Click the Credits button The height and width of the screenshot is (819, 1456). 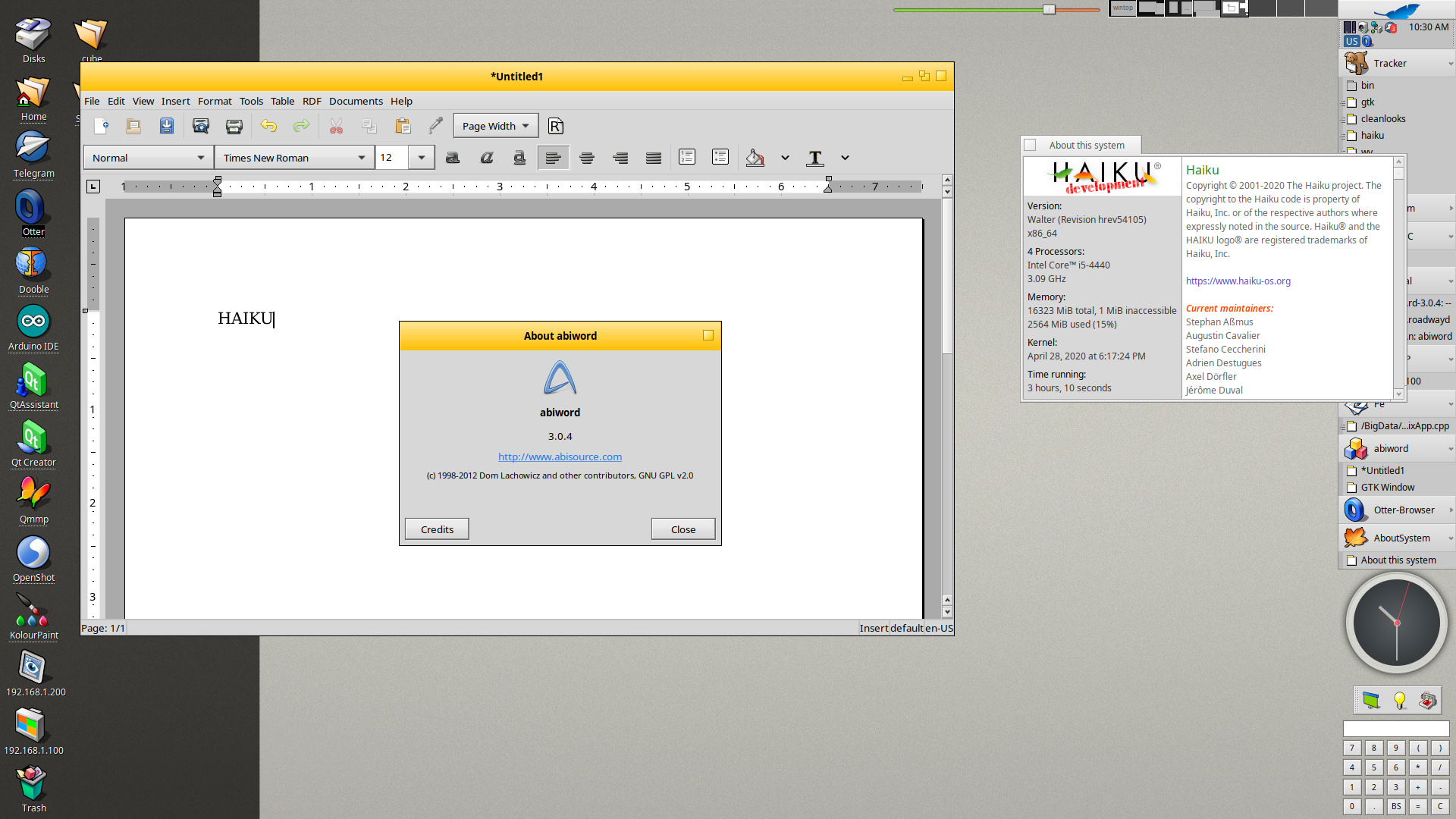tap(437, 529)
